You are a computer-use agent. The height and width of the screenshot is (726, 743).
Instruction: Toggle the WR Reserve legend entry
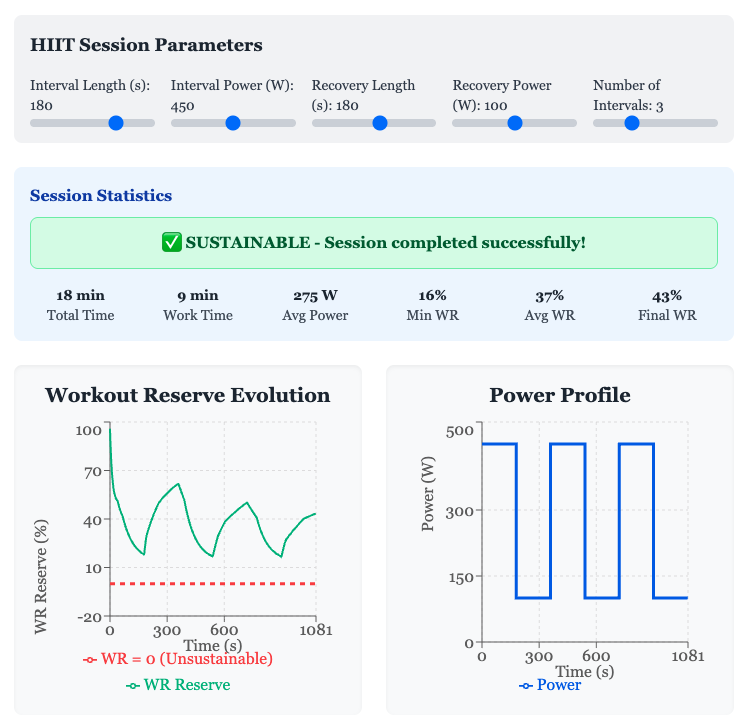point(178,685)
